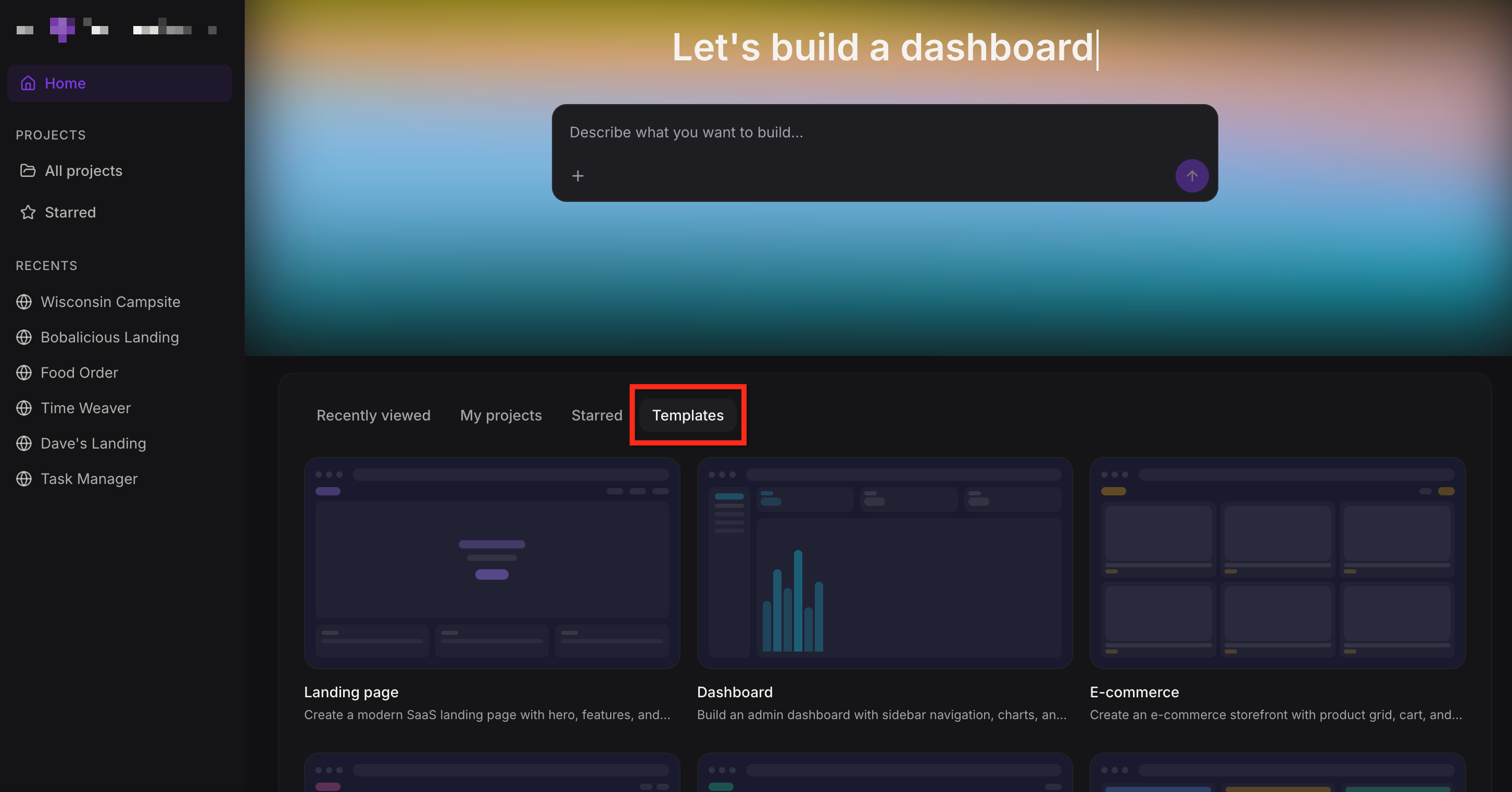
Task: Click the Home icon in sidebar
Action: click(x=28, y=83)
